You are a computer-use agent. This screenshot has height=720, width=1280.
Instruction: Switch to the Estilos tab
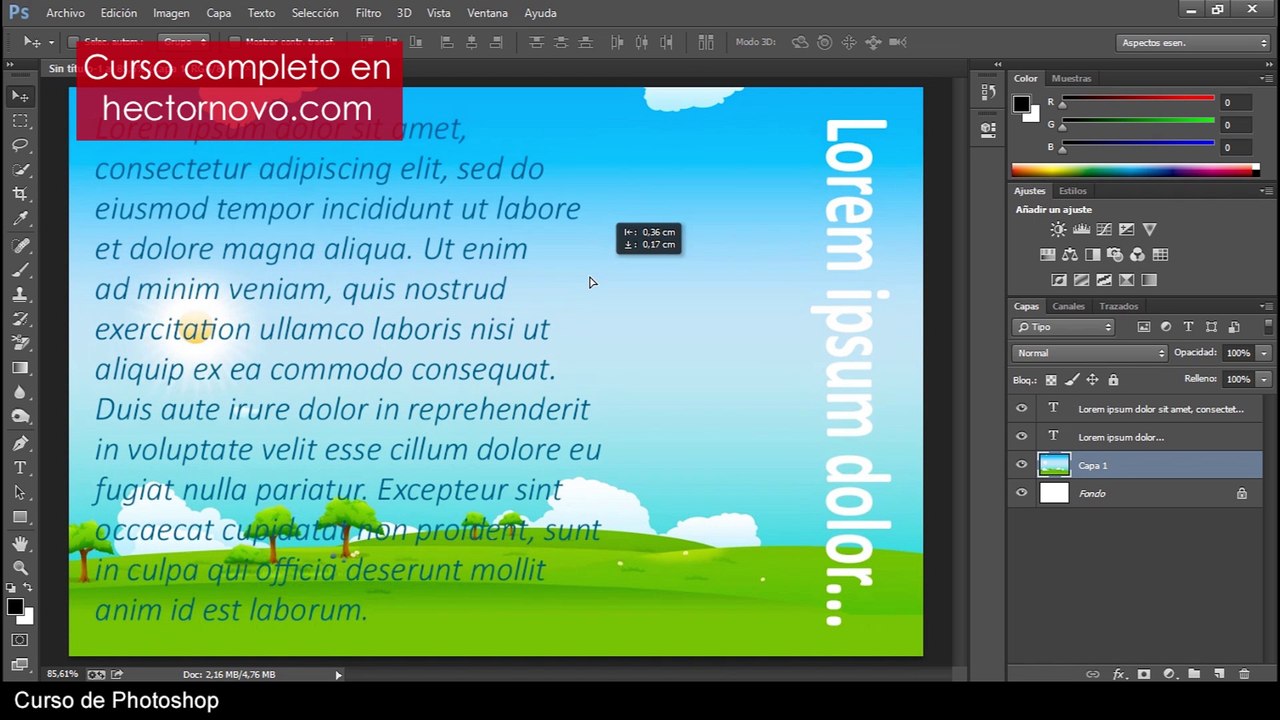[x=1072, y=190]
